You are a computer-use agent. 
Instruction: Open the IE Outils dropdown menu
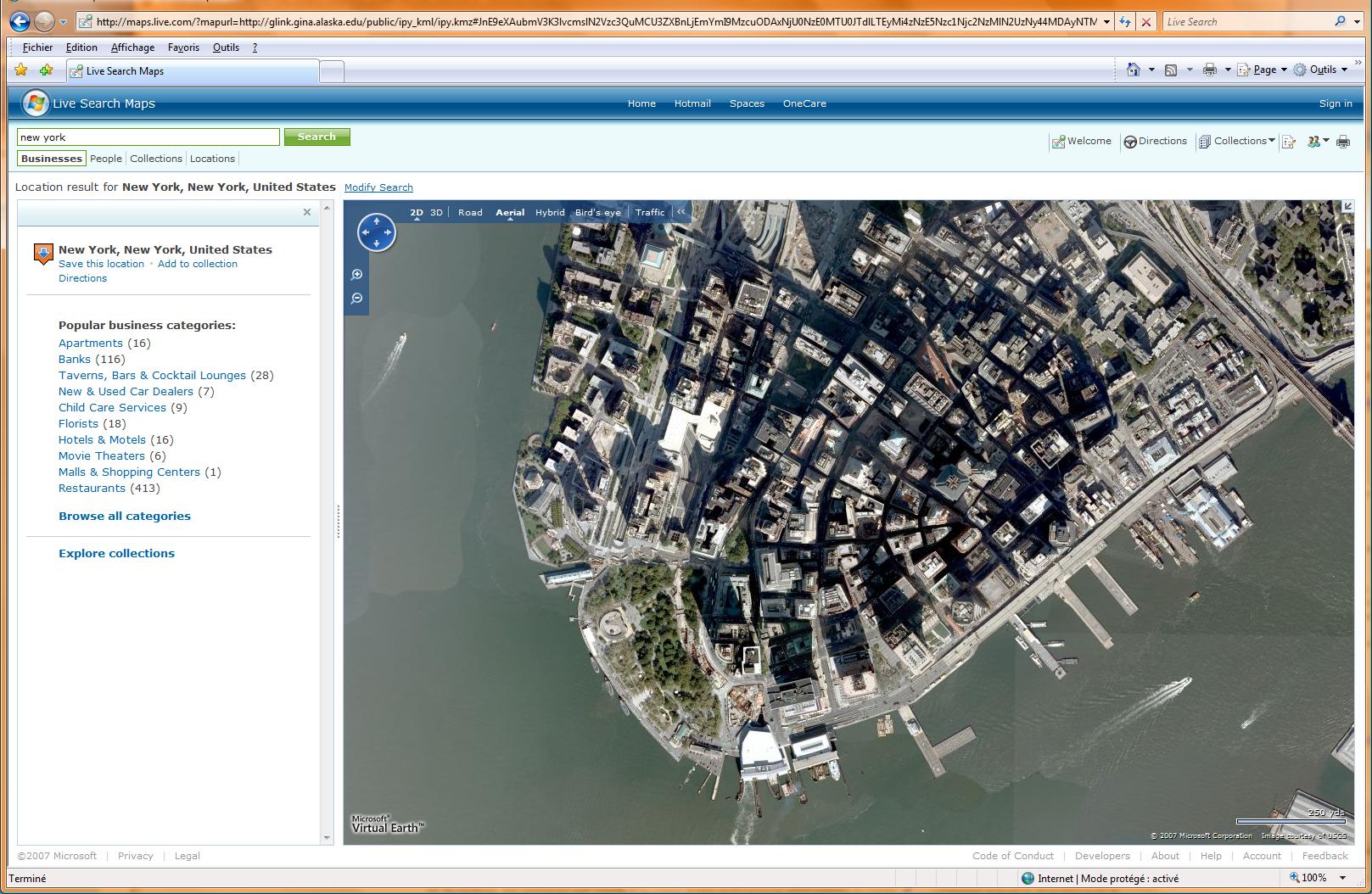tap(1321, 70)
